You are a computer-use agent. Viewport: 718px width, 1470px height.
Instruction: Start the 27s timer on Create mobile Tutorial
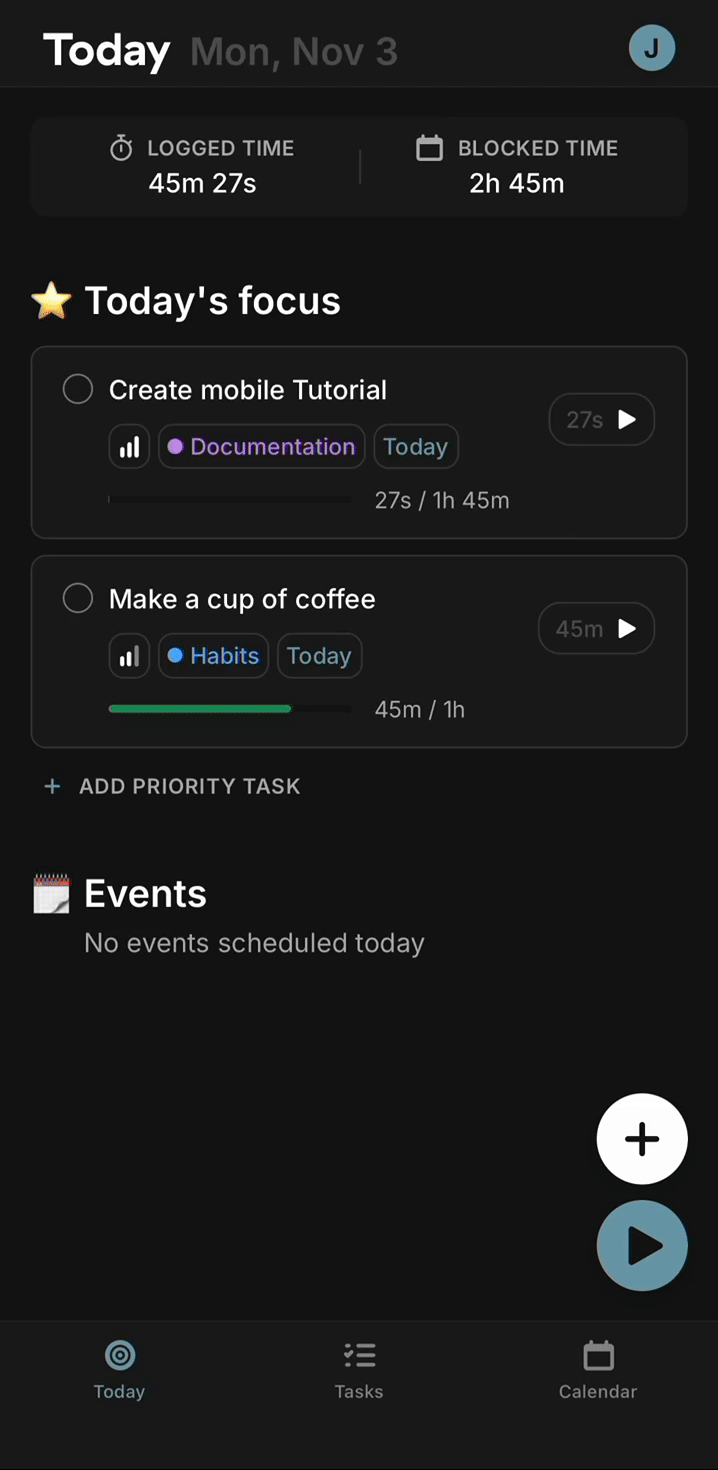point(601,420)
